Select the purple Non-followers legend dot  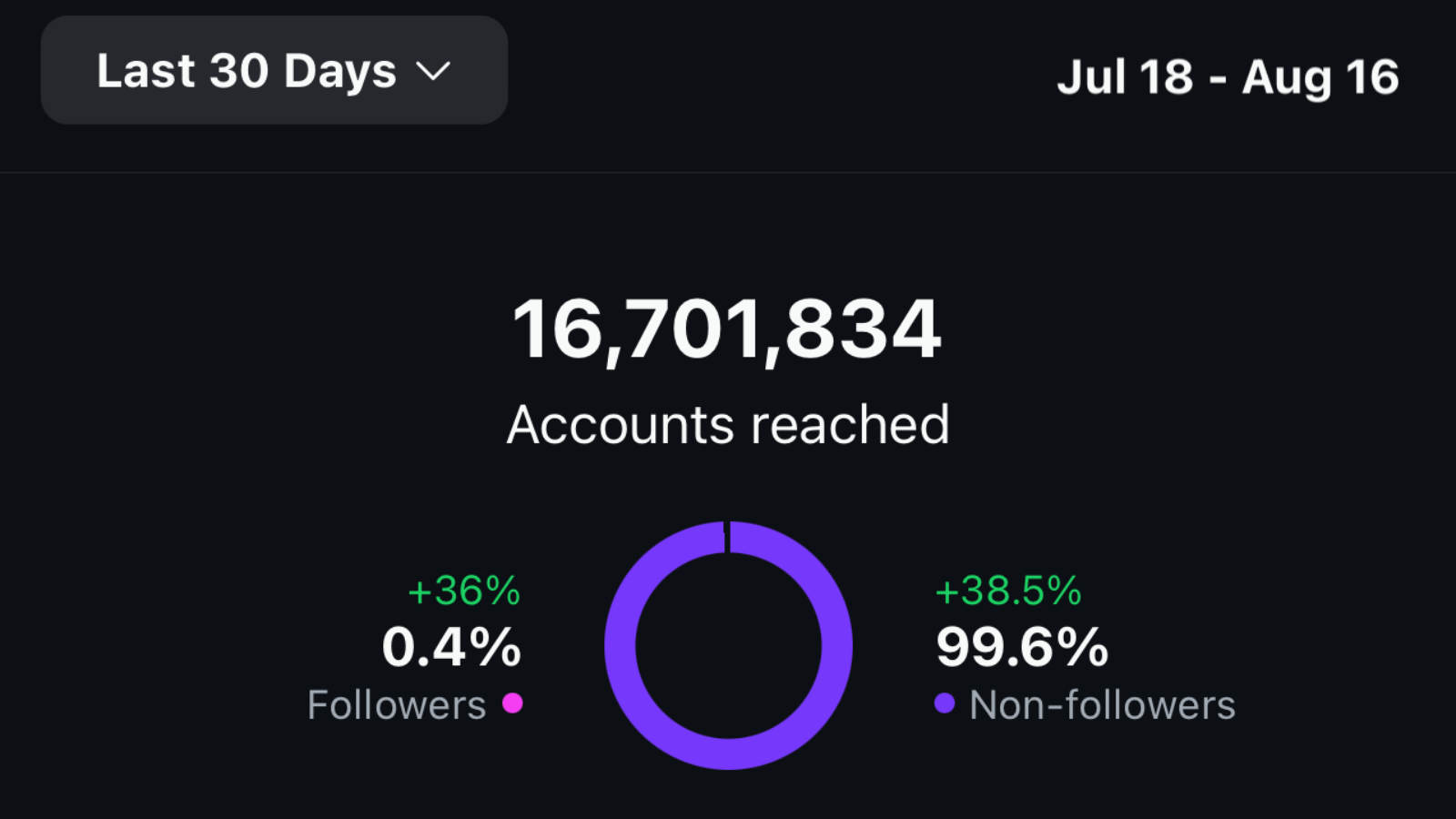point(947,703)
